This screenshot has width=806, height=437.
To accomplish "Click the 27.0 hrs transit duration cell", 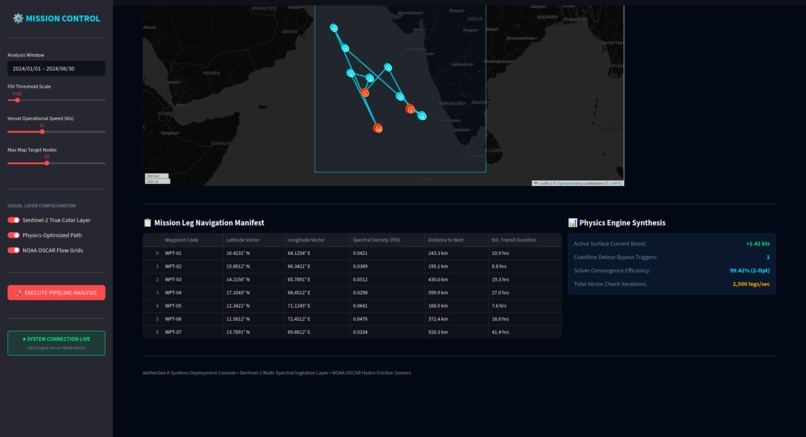I will [525, 293].
